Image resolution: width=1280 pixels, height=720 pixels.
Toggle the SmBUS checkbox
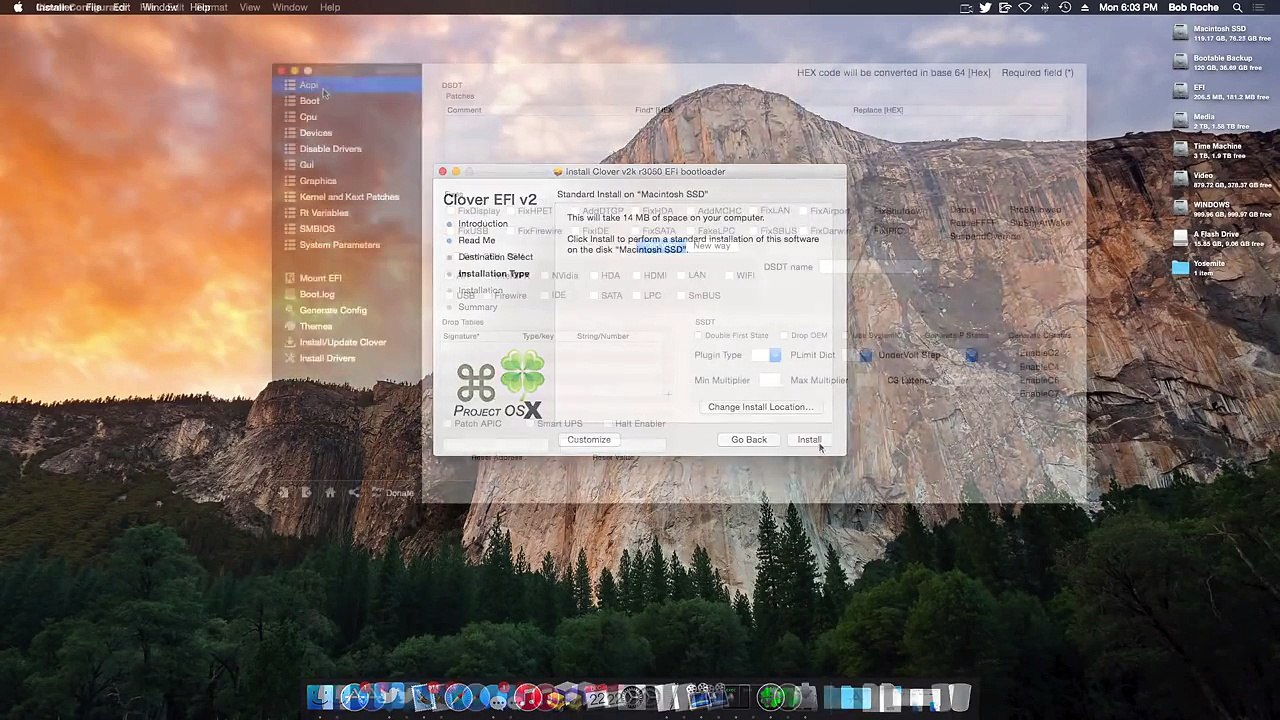680,296
